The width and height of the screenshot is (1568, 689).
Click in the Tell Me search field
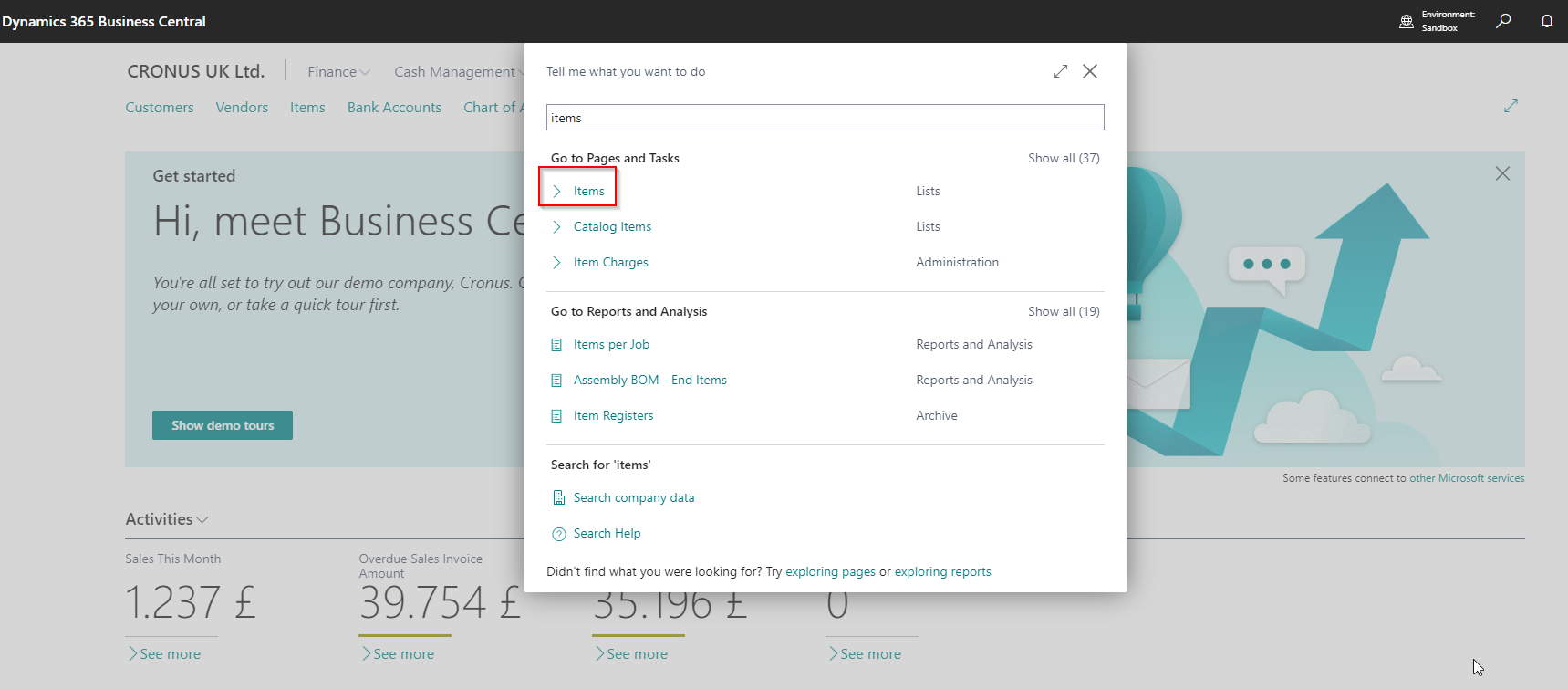[x=825, y=118]
